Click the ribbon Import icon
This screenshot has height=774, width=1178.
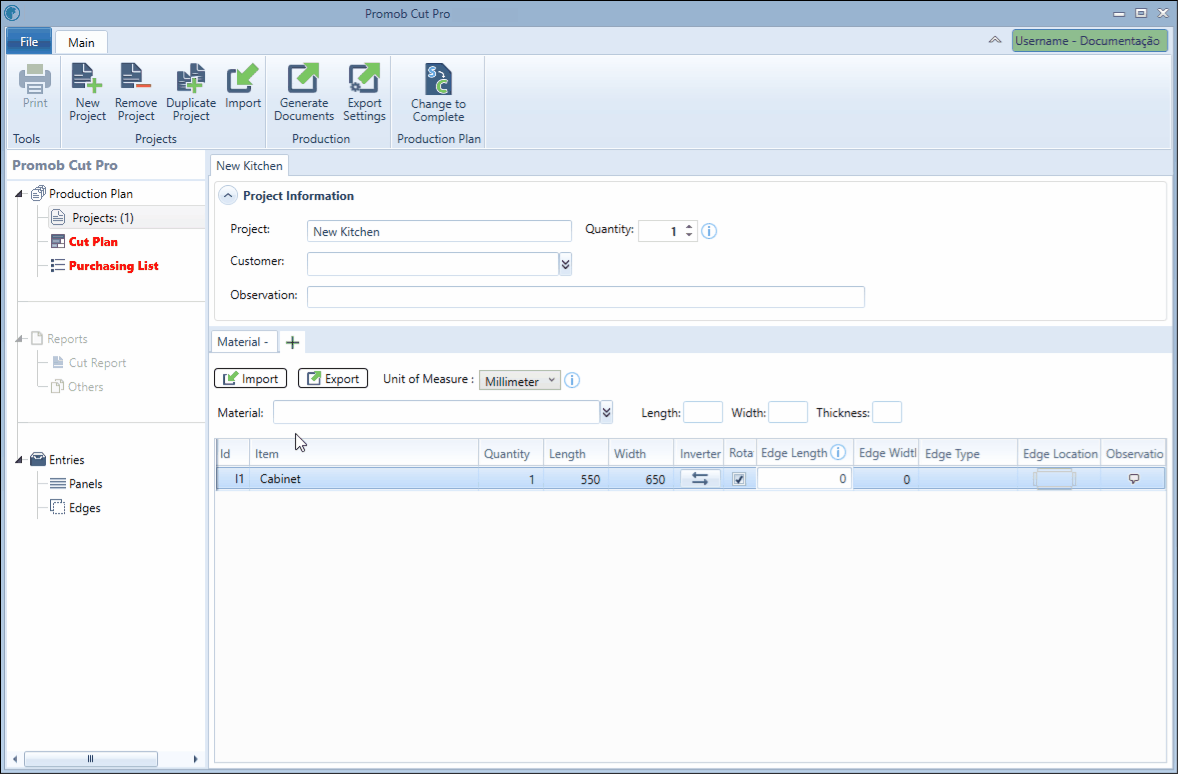243,78
